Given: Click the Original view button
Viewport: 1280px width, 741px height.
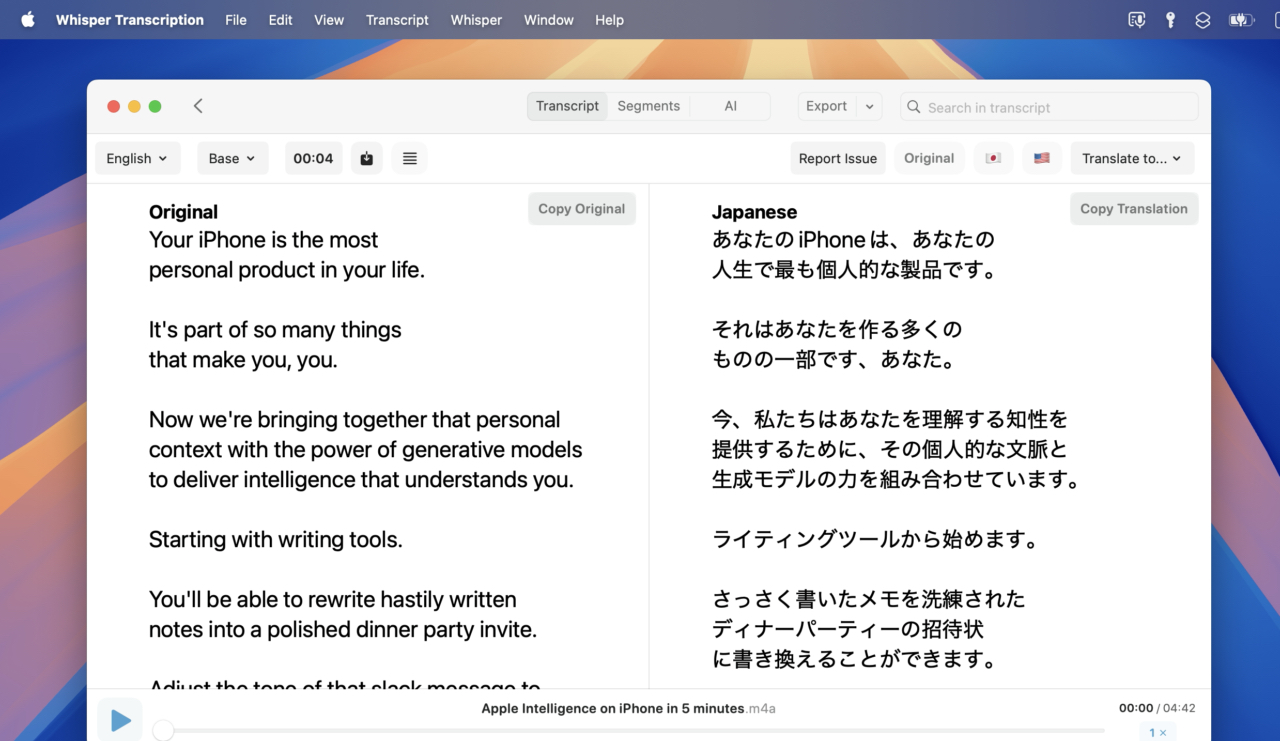Looking at the screenshot, I should tap(929, 158).
